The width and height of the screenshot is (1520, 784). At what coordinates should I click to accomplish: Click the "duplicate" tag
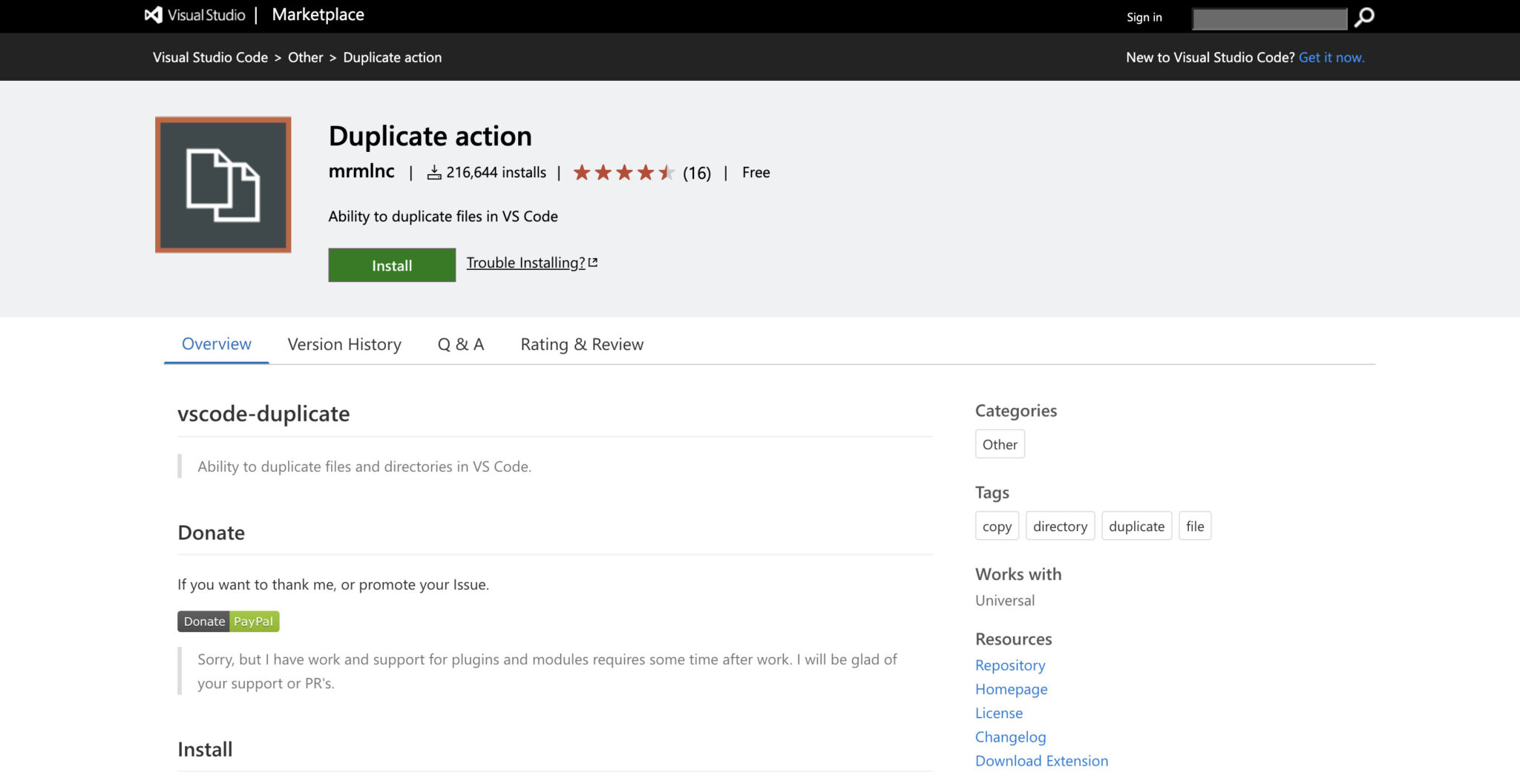(x=1136, y=526)
